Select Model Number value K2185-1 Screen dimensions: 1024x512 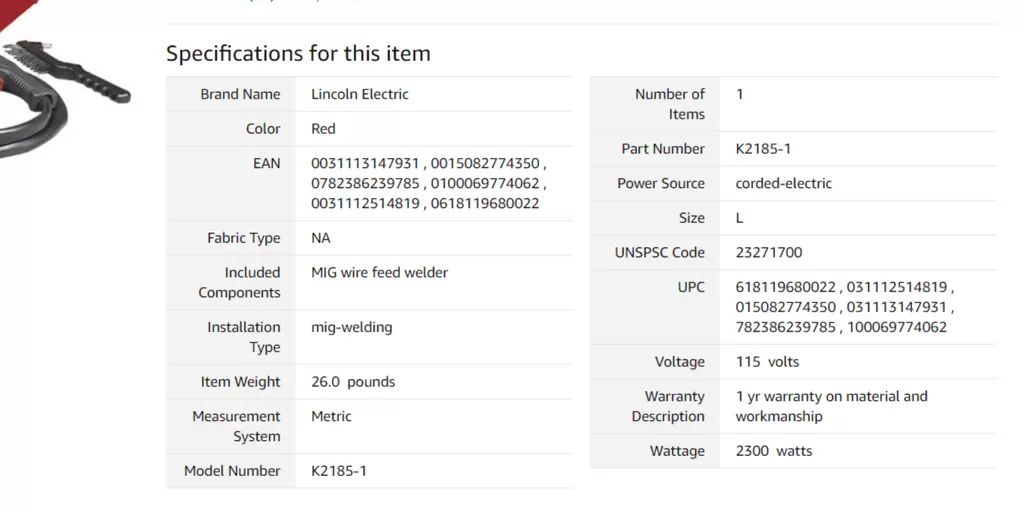[339, 472]
